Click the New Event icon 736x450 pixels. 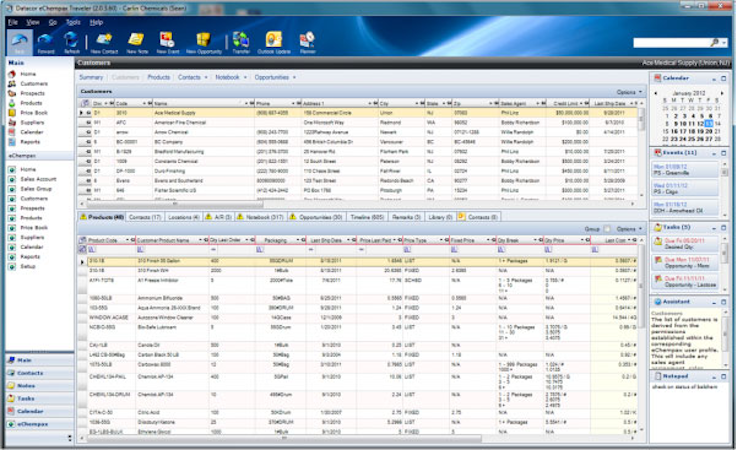pos(164,40)
